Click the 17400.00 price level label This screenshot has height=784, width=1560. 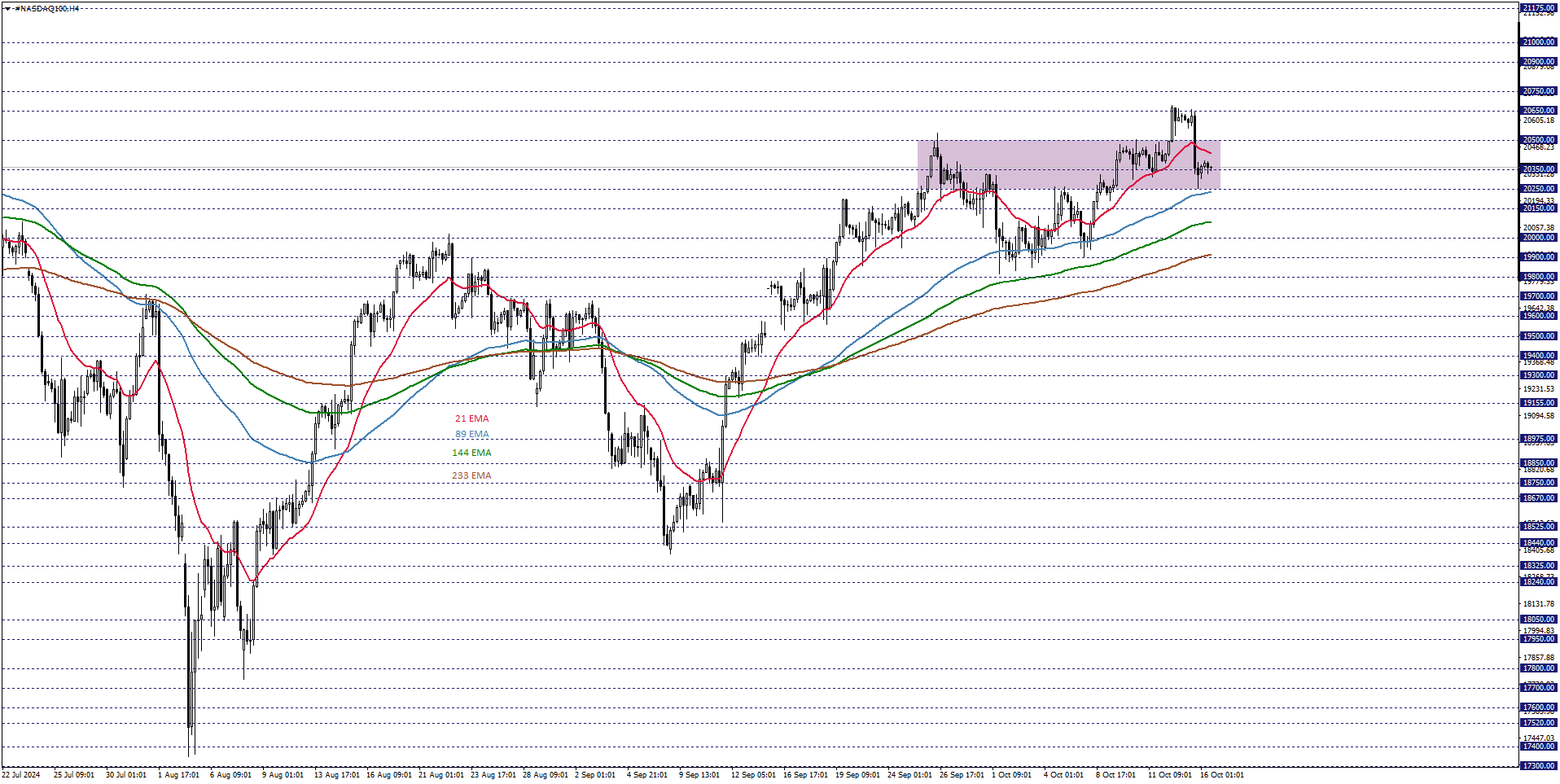[1539, 747]
